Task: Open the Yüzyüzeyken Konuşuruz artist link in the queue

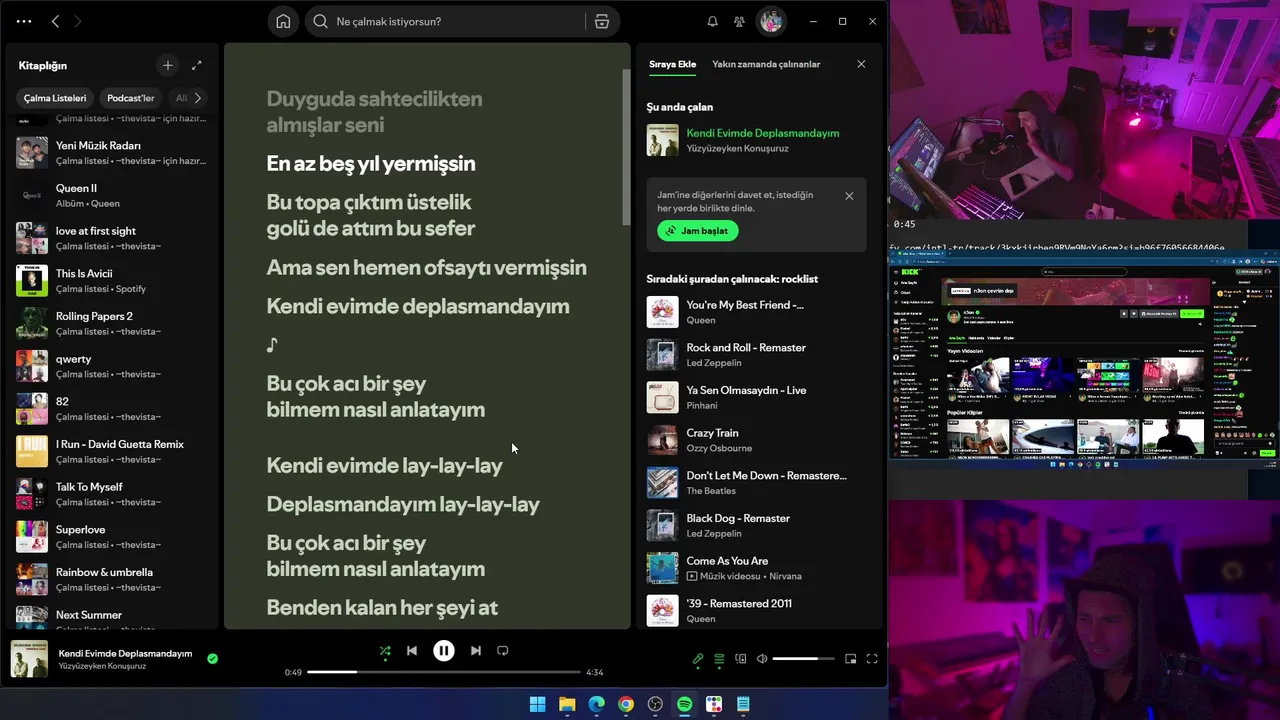Action: click(737, 148)
